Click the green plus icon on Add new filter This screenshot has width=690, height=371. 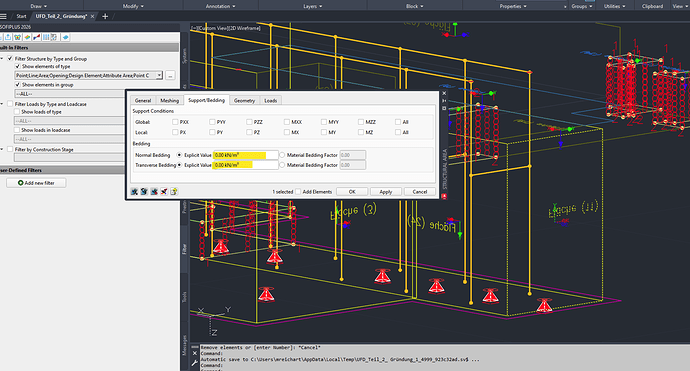coord(20,183)
